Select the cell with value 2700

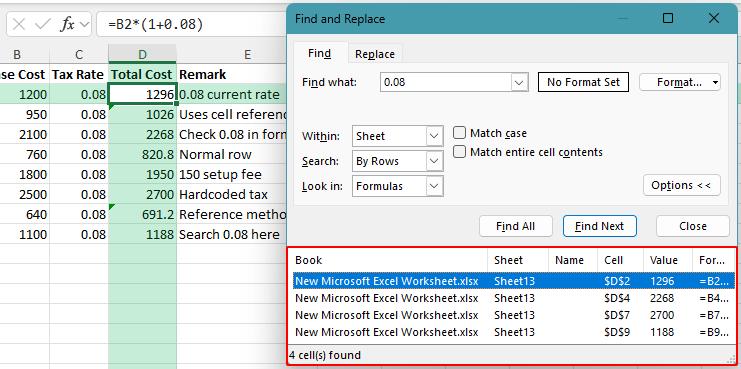[x=142, y=195]
